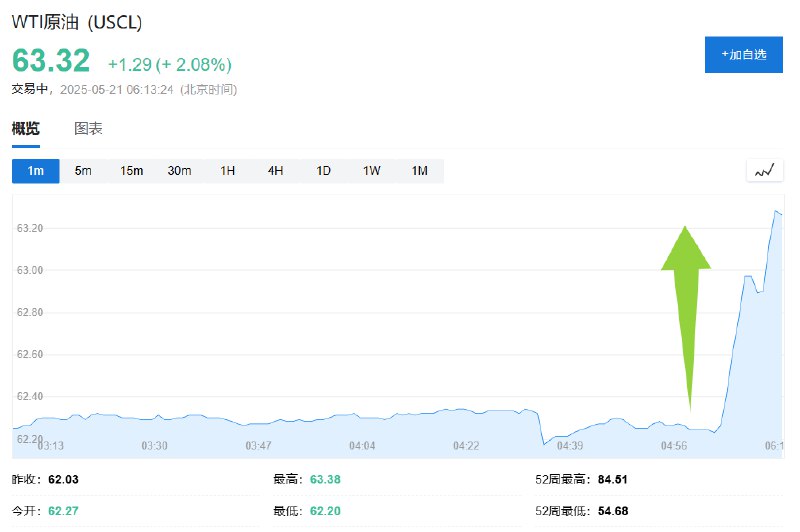This screenshot has width=800, height=532.
Task: Select the 1m interval
Action: click(x=36, y=171)
